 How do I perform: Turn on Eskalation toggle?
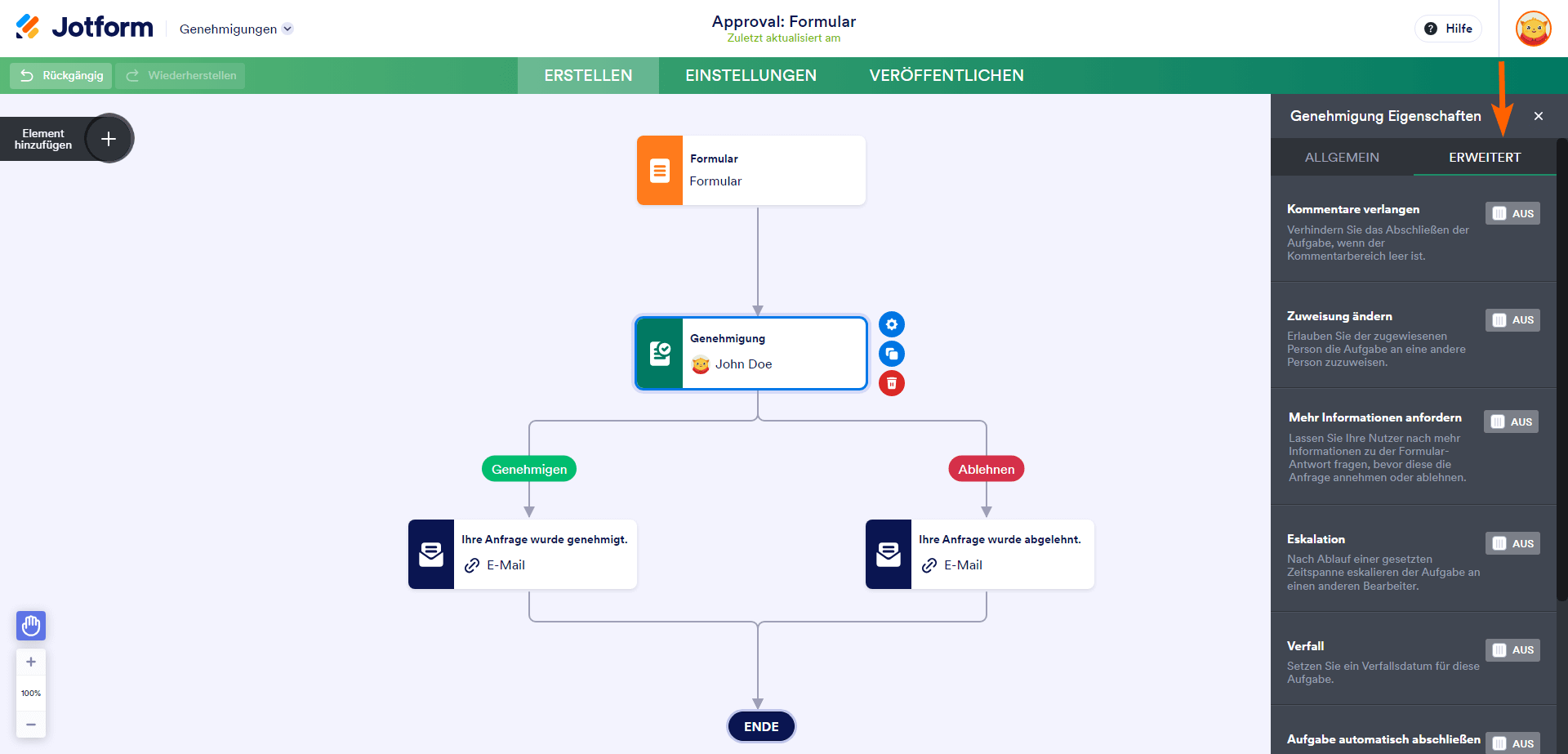coord(1512,543)
